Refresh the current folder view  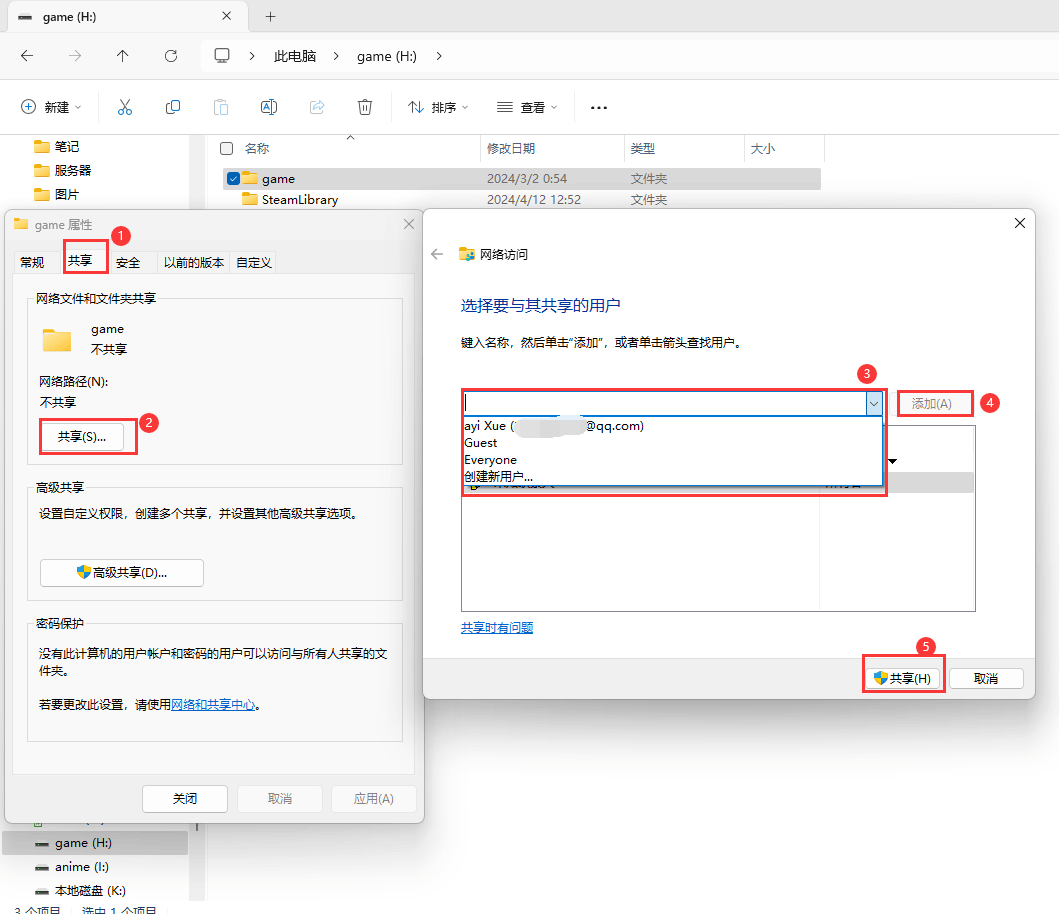pyautogui.click(x=171, y=55)
